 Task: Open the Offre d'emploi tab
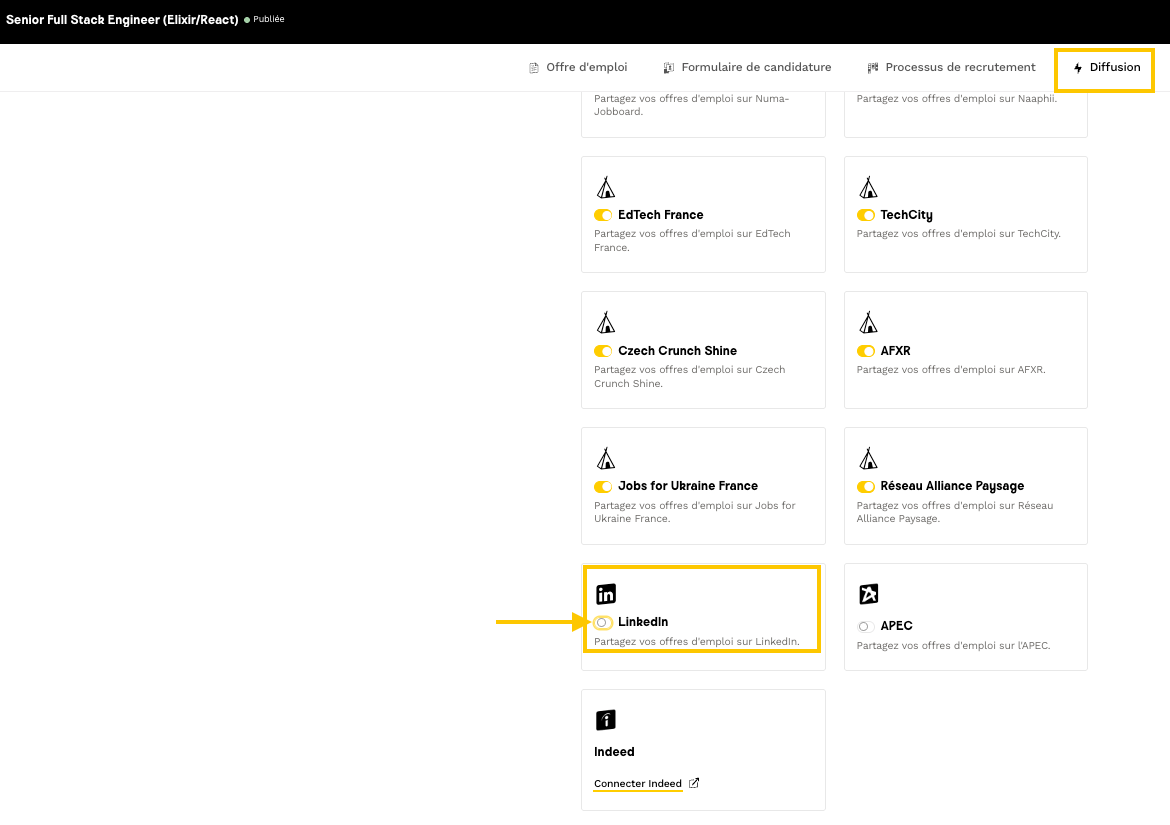[x=578, y=68]
